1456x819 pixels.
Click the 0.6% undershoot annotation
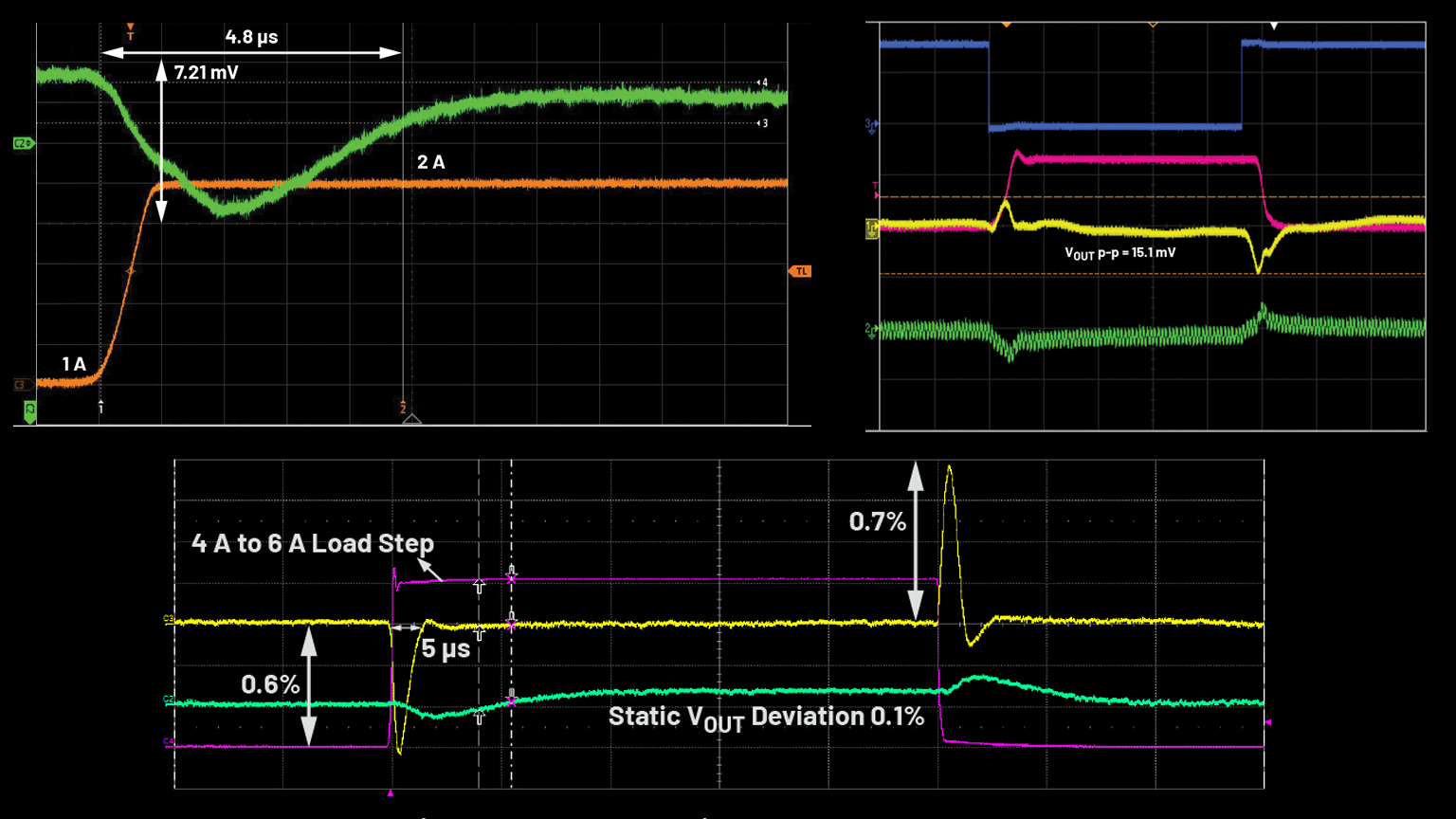click(x=270, y=684)
